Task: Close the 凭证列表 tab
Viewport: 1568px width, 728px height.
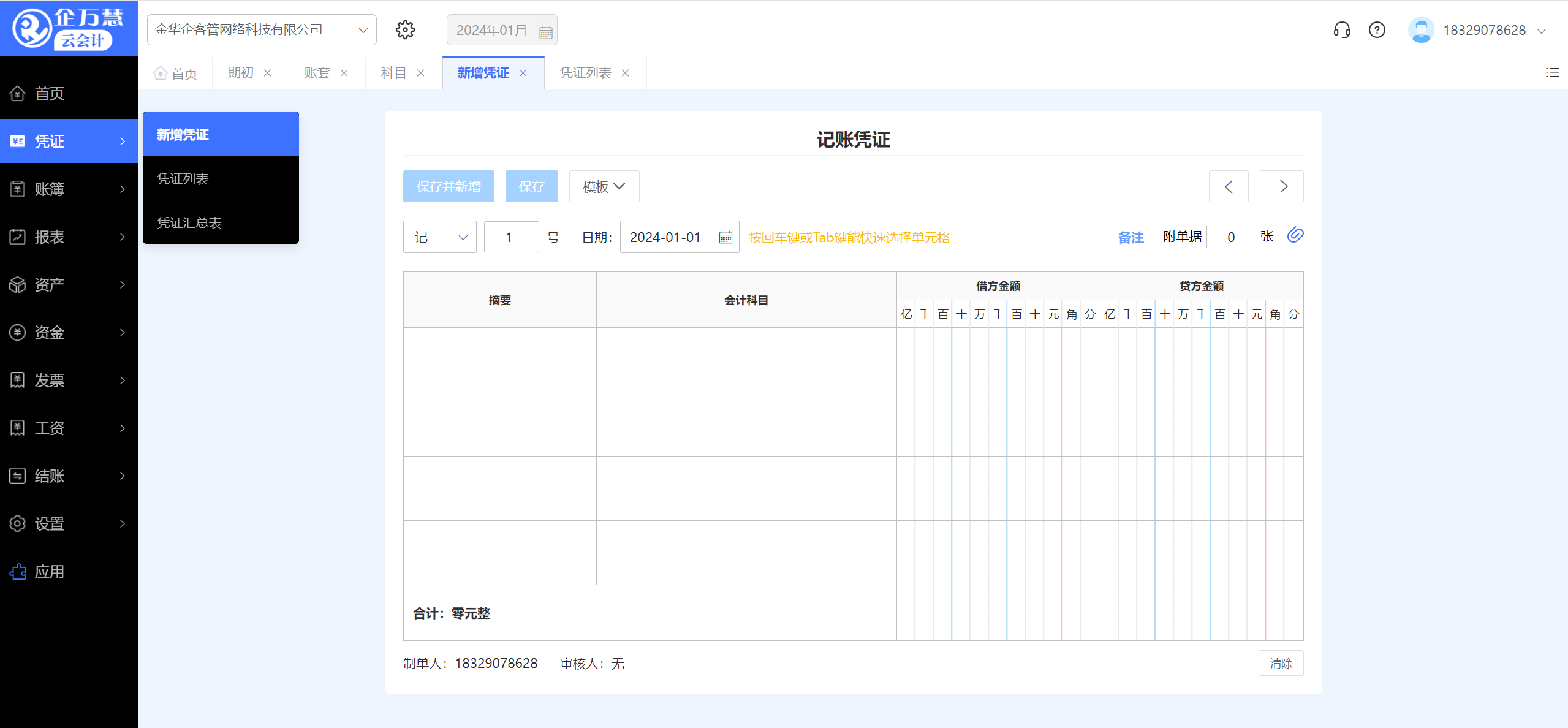Action: point(626,73)
